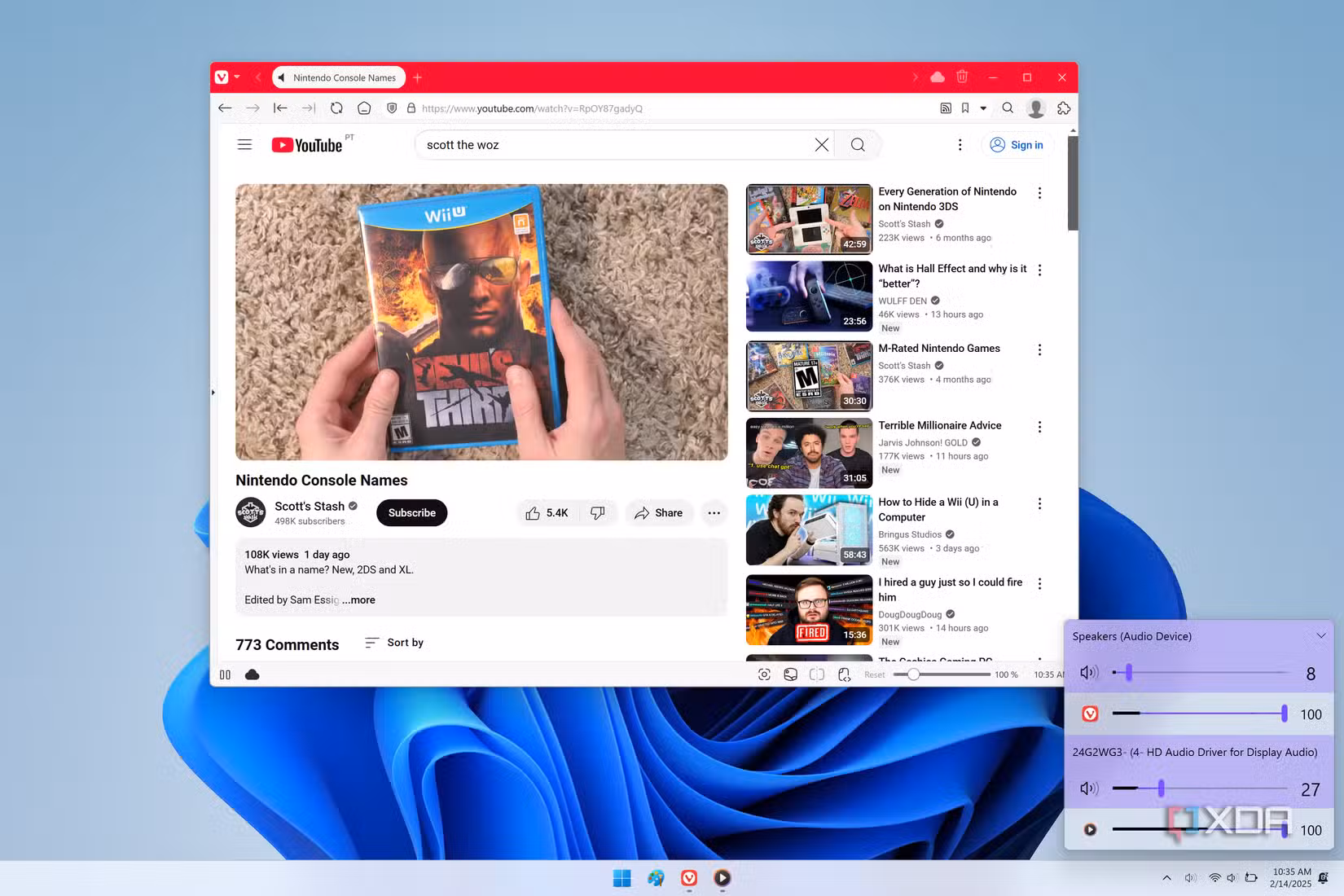Clear the YouTube search text with X
This screenshot has width=1344, height=896.
pyautogui.click(x=822, y=144)
